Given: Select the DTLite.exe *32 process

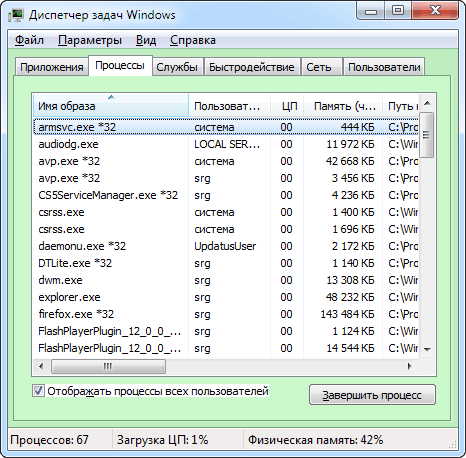Looking at the screenshot, I should pos(226,263).
